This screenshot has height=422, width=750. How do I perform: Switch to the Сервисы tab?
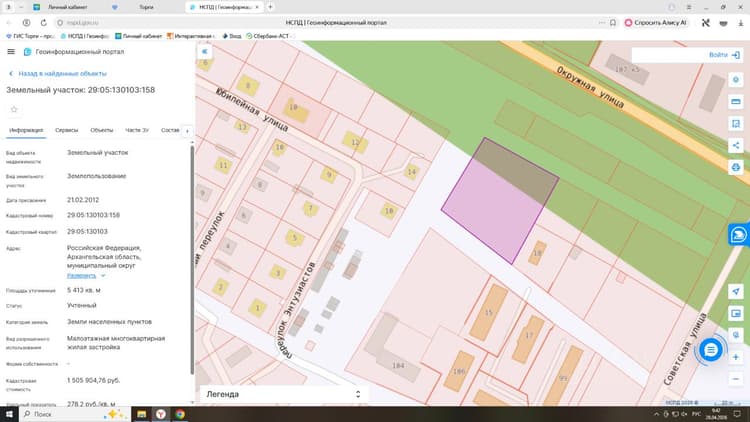pyautogui.click(x=66, y=130)
